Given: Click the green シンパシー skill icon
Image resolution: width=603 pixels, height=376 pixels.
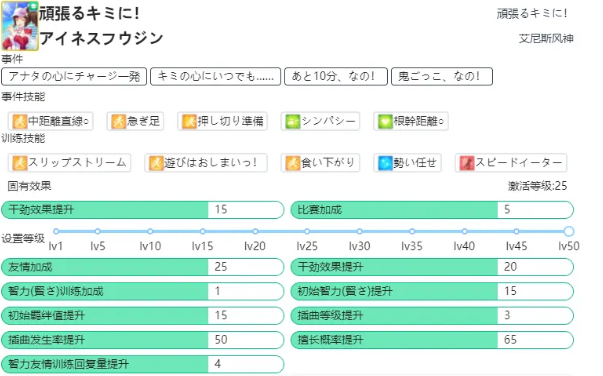Looking at the screenshot, I should click(x=293, y=121).
